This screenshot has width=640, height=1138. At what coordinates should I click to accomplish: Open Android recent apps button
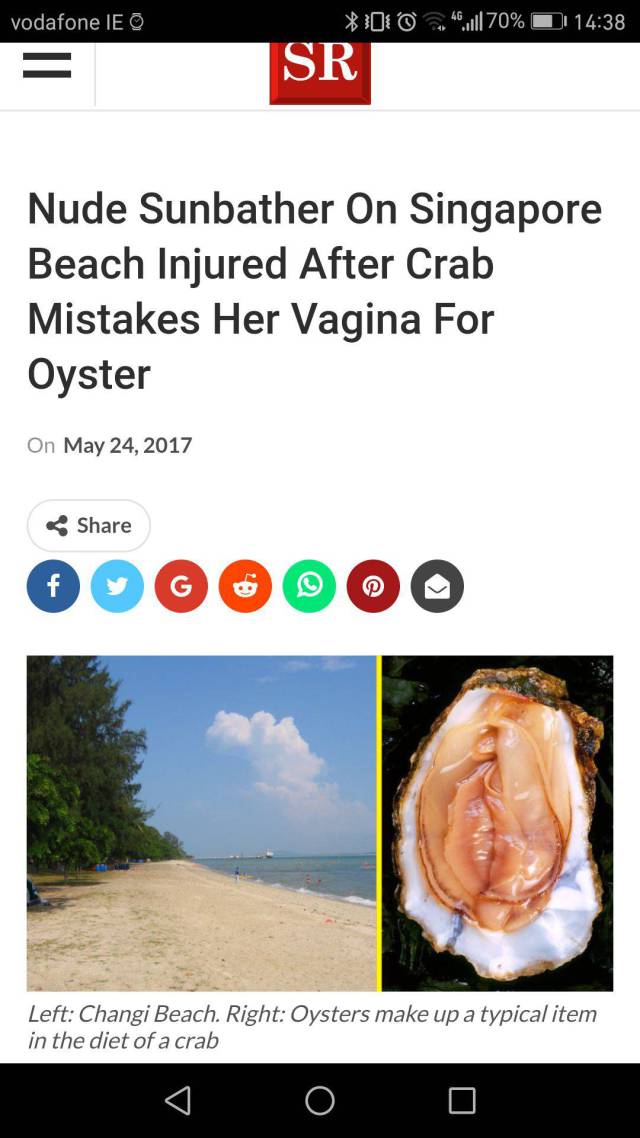pyautogui.click(x=462, y=1100)
